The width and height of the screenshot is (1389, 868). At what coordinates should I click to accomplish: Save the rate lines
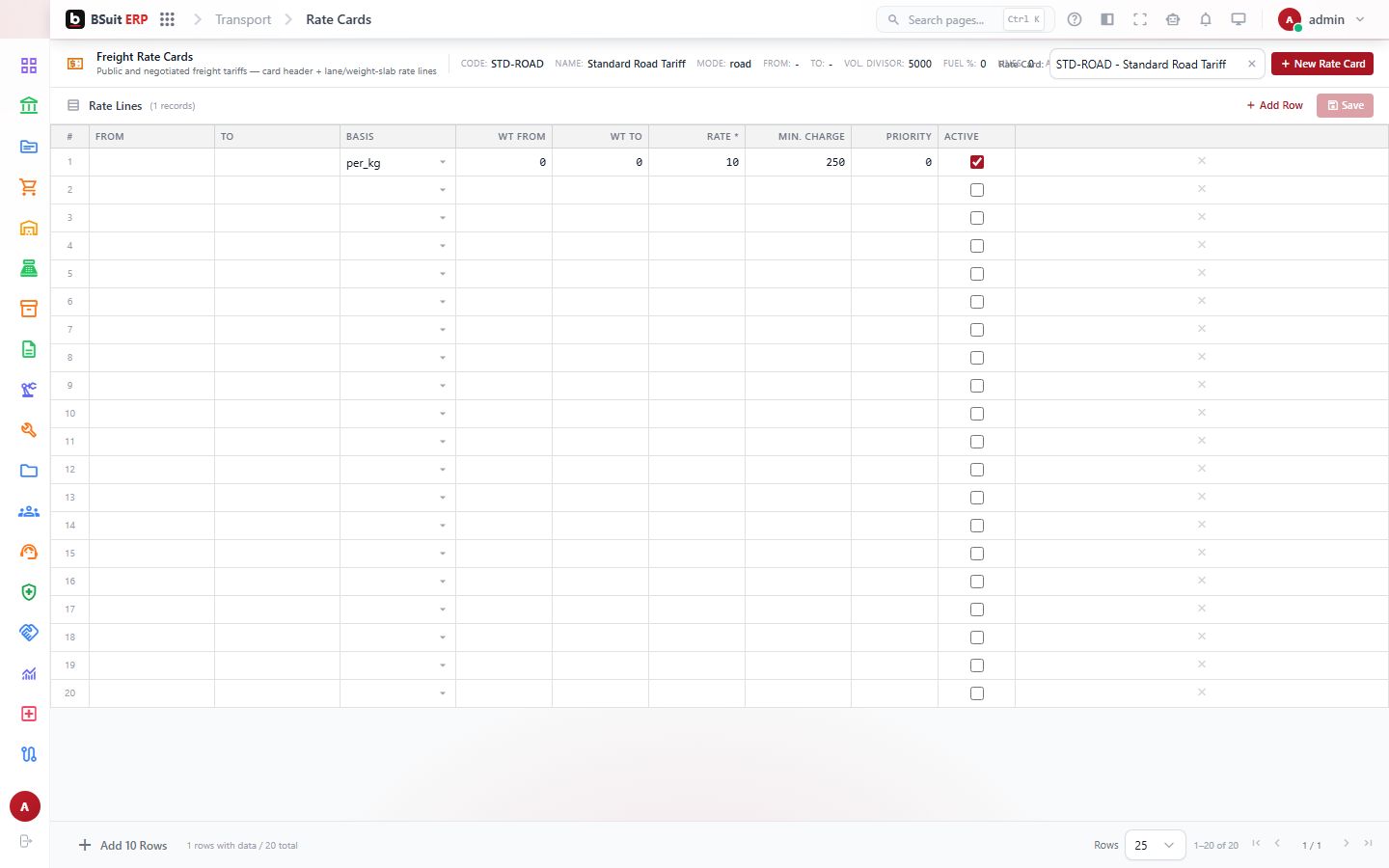coord(1345,105)
